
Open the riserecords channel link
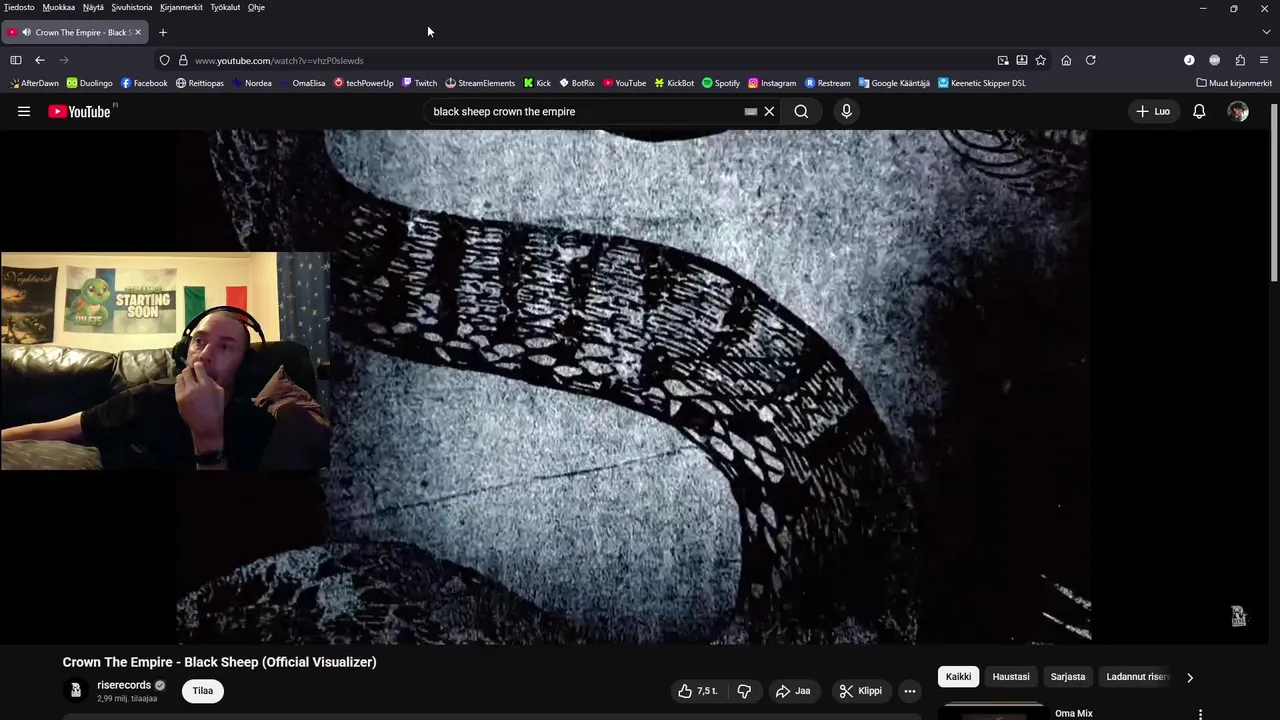point(124,685)
